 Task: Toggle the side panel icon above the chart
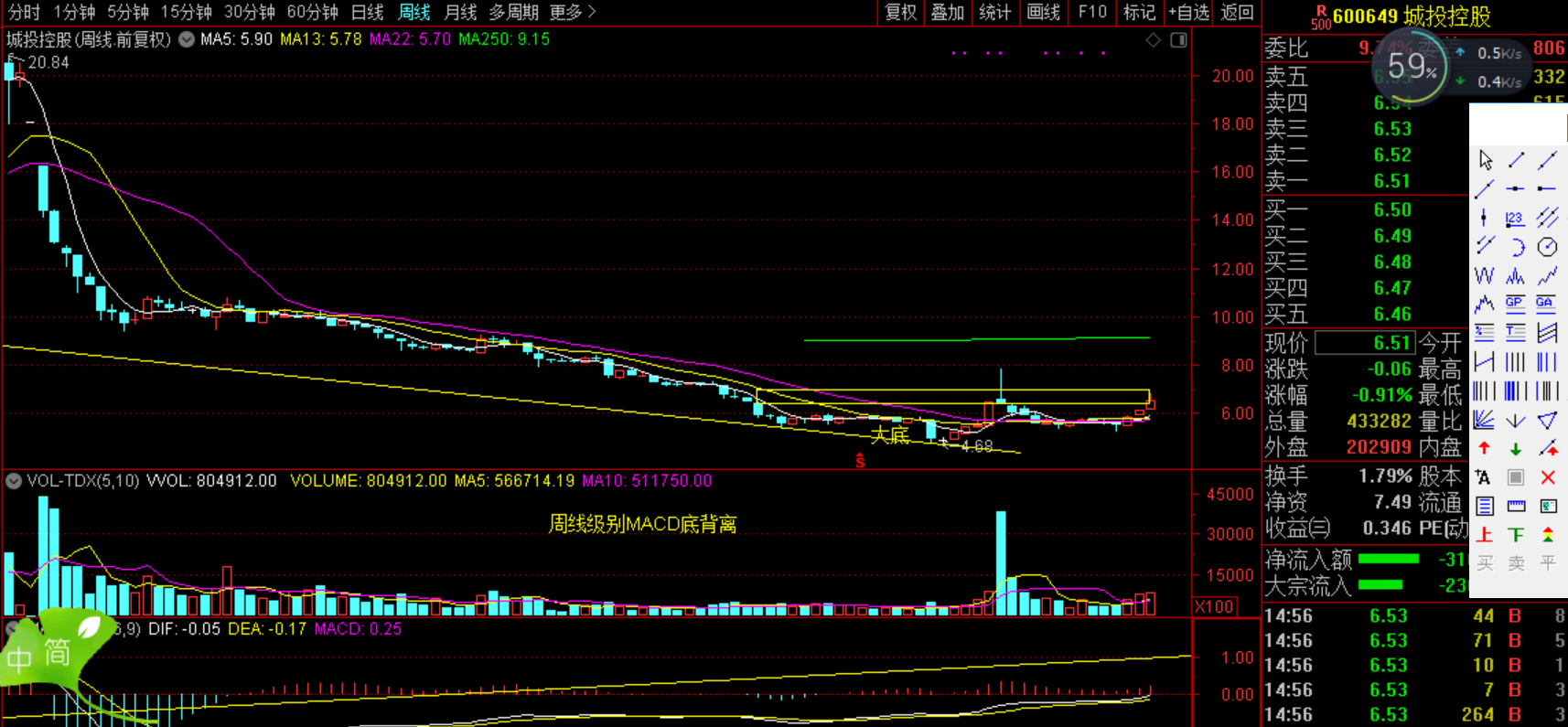(x=1179, y=40)
